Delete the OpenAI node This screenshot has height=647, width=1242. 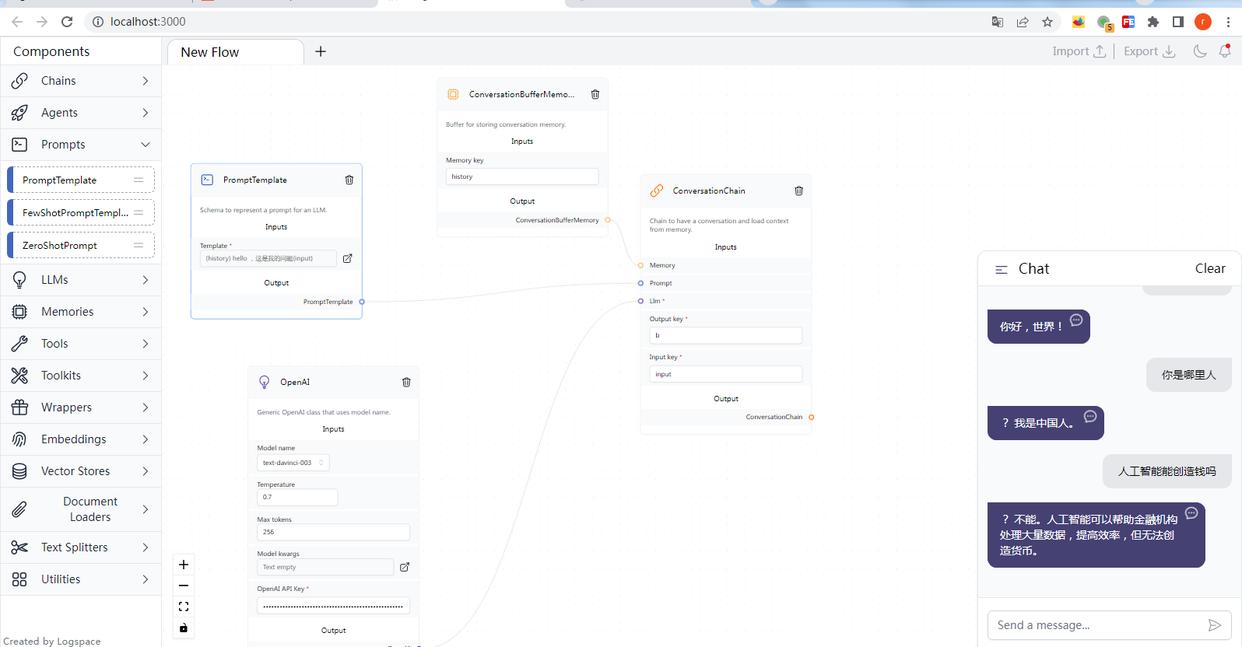click(x=406, y=381)
